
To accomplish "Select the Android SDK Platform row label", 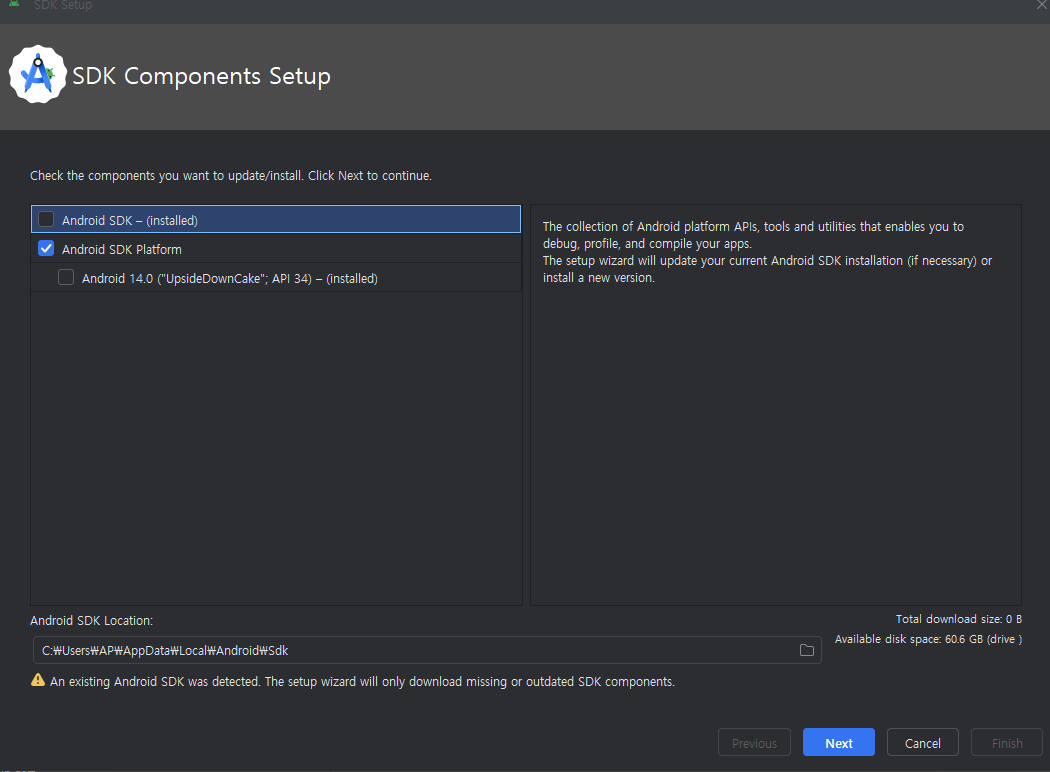I will [x=122, y=249].
